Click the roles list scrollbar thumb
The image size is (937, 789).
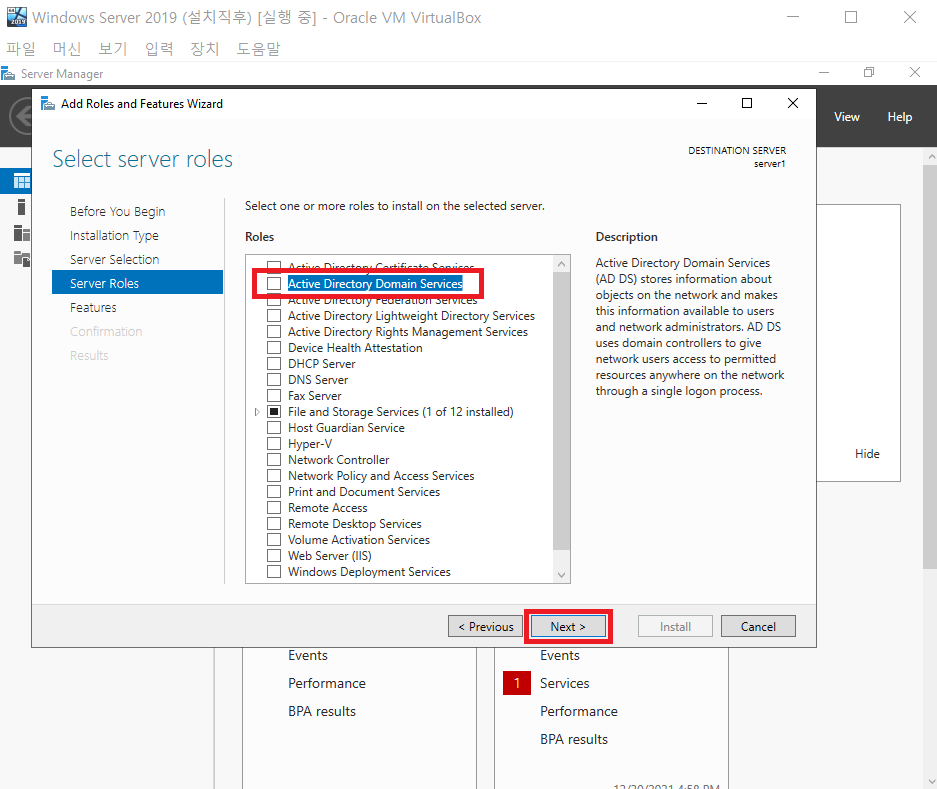pyautogui.click(x=561, y=410)
